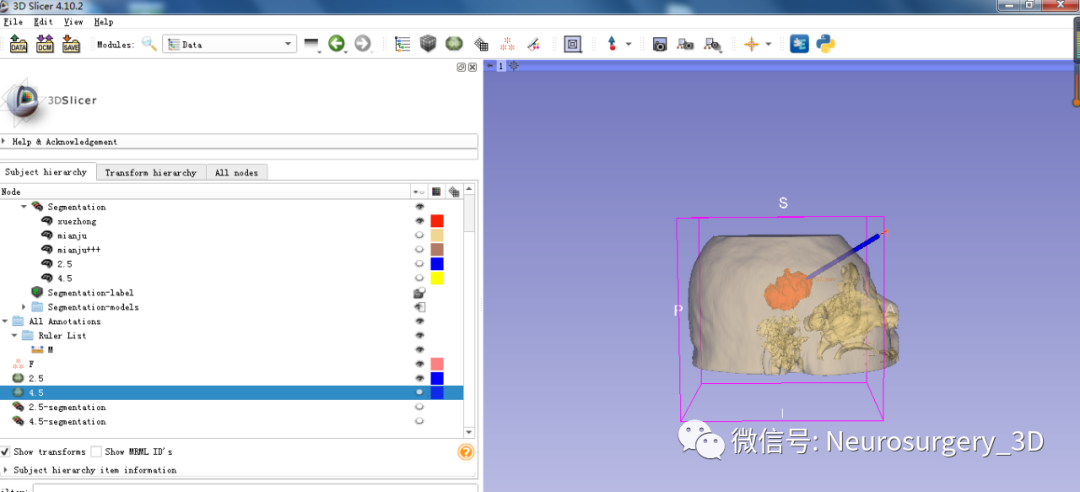Click the Load DATA toolbar icon
This screenshot has height=492, width=1080.
tap(19, 44)
